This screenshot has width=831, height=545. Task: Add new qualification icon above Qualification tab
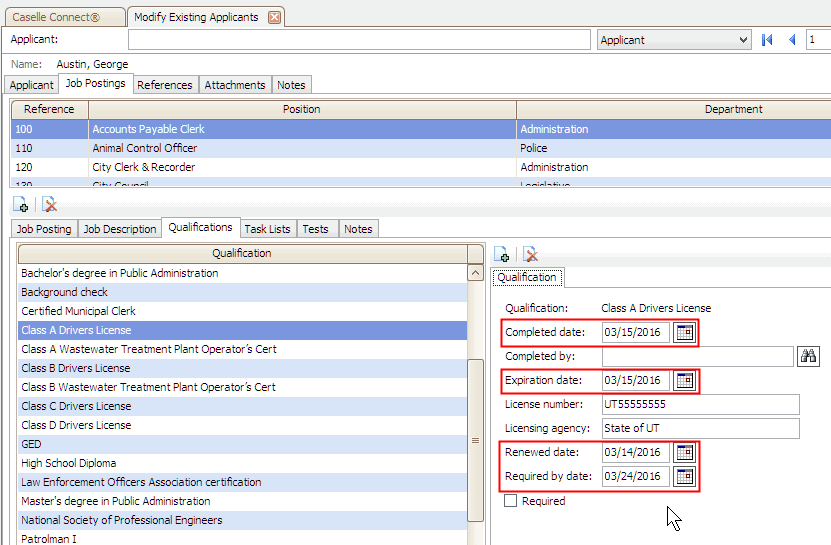point(503,255)
